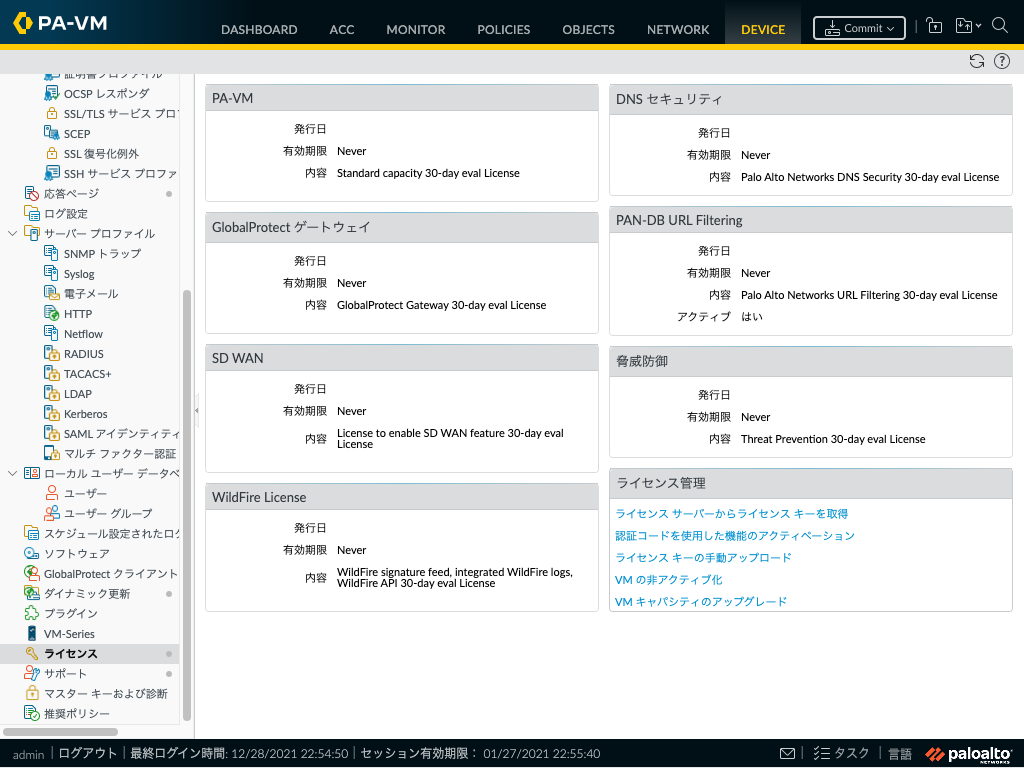
Task: Click VM キャパシティのアップグレード link
Action: [701, 601]
